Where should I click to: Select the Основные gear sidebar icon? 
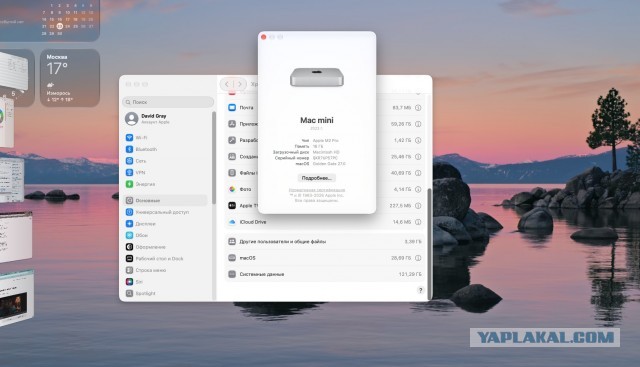click(129, 200)
